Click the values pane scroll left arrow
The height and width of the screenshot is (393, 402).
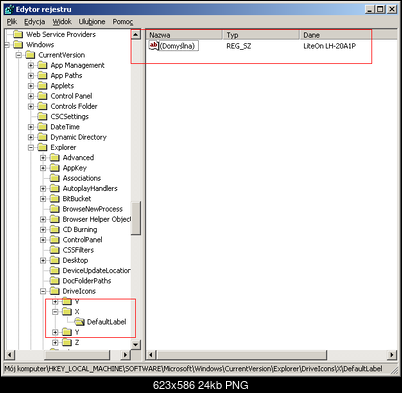(151, 355)
